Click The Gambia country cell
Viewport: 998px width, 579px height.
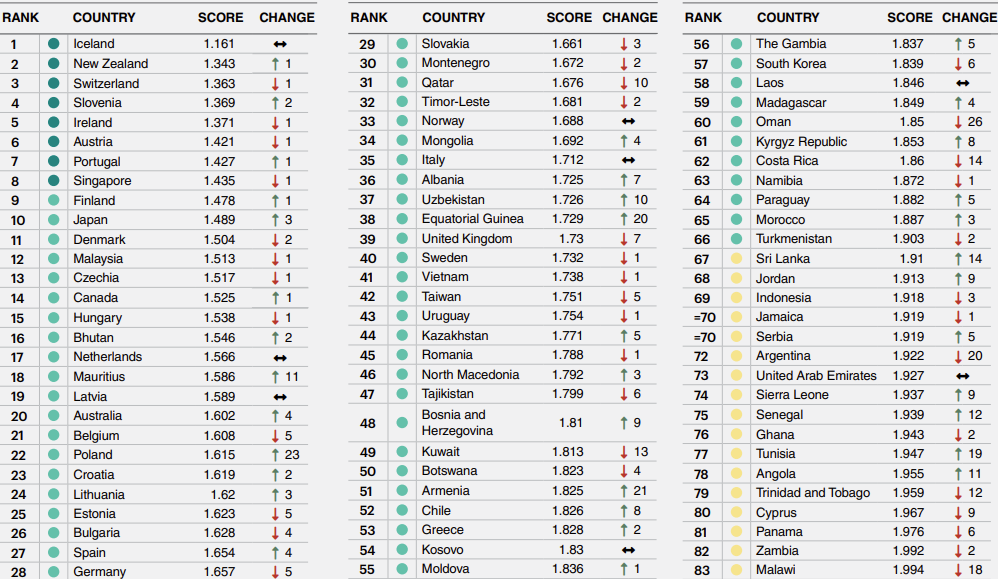(x=791, y=44)
